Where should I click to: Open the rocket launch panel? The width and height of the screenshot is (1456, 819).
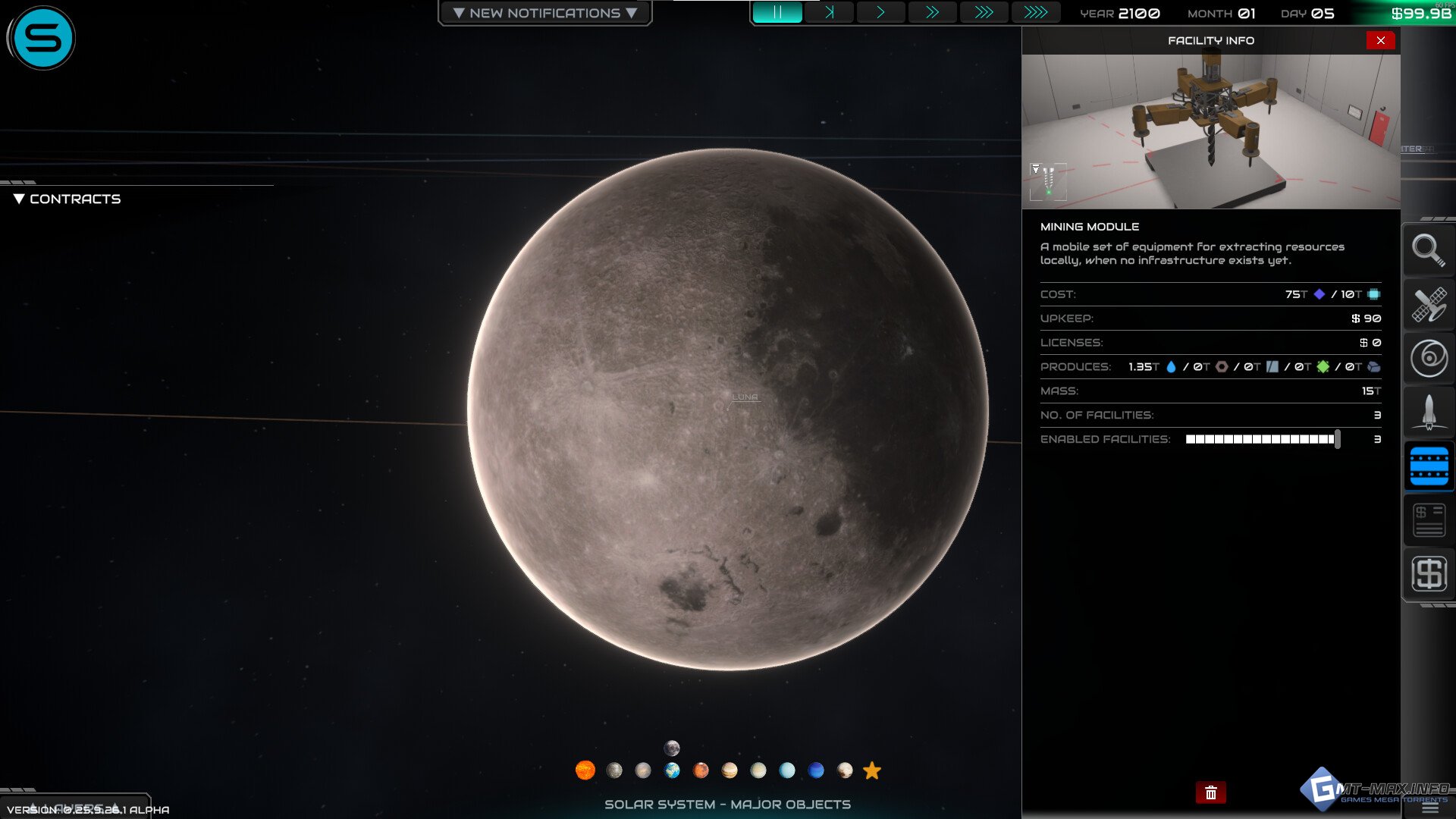pos(1428,412)
